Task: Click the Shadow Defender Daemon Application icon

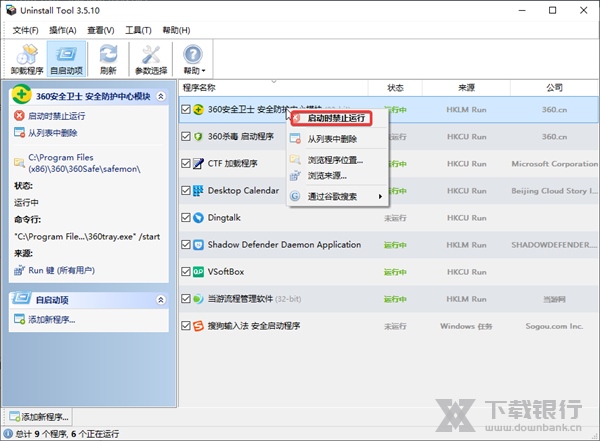Action: click(x=199, y=244)
